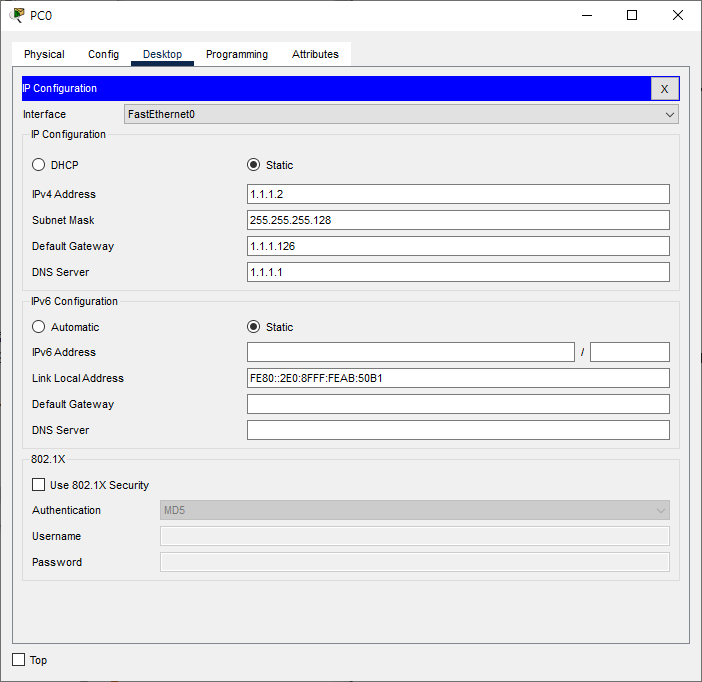Click the IPv4 Address label

[64, 194]
